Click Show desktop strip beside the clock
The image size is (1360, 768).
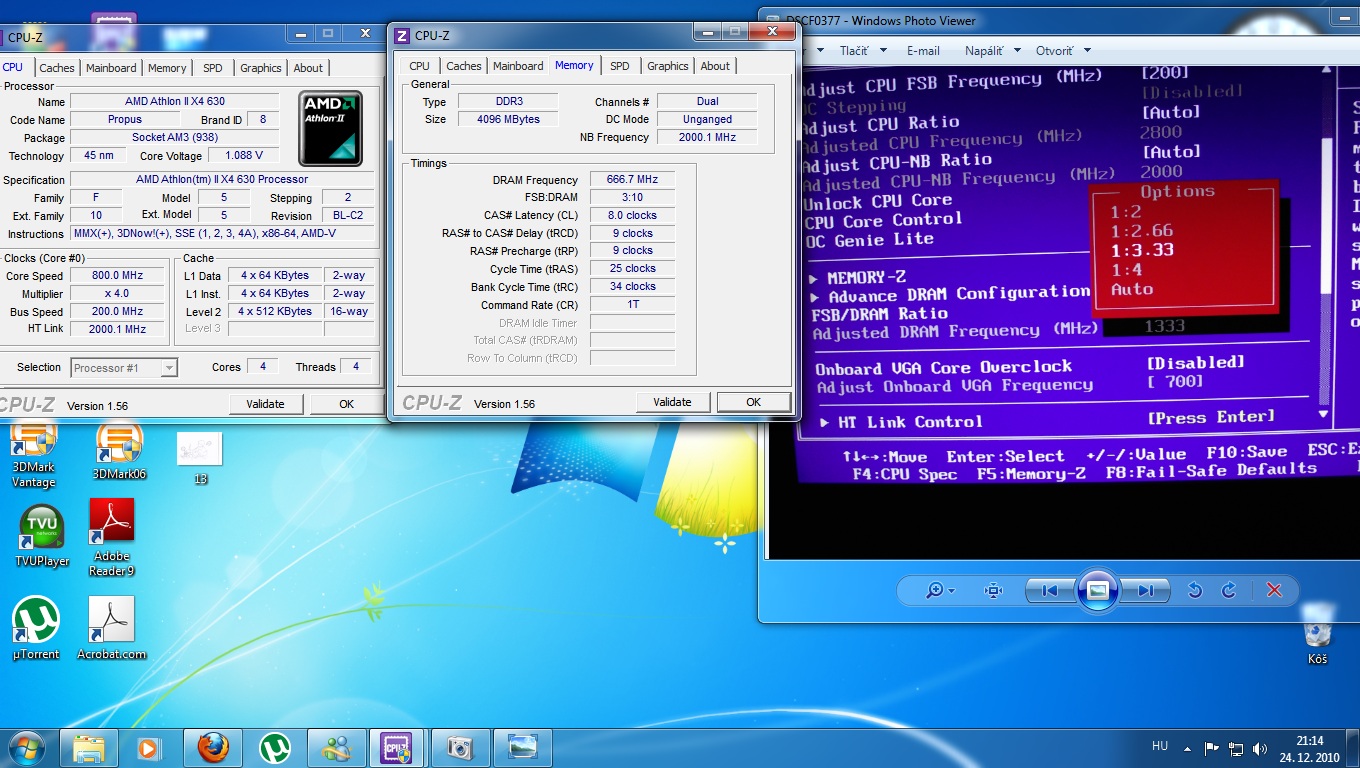tap(1353, 749)
